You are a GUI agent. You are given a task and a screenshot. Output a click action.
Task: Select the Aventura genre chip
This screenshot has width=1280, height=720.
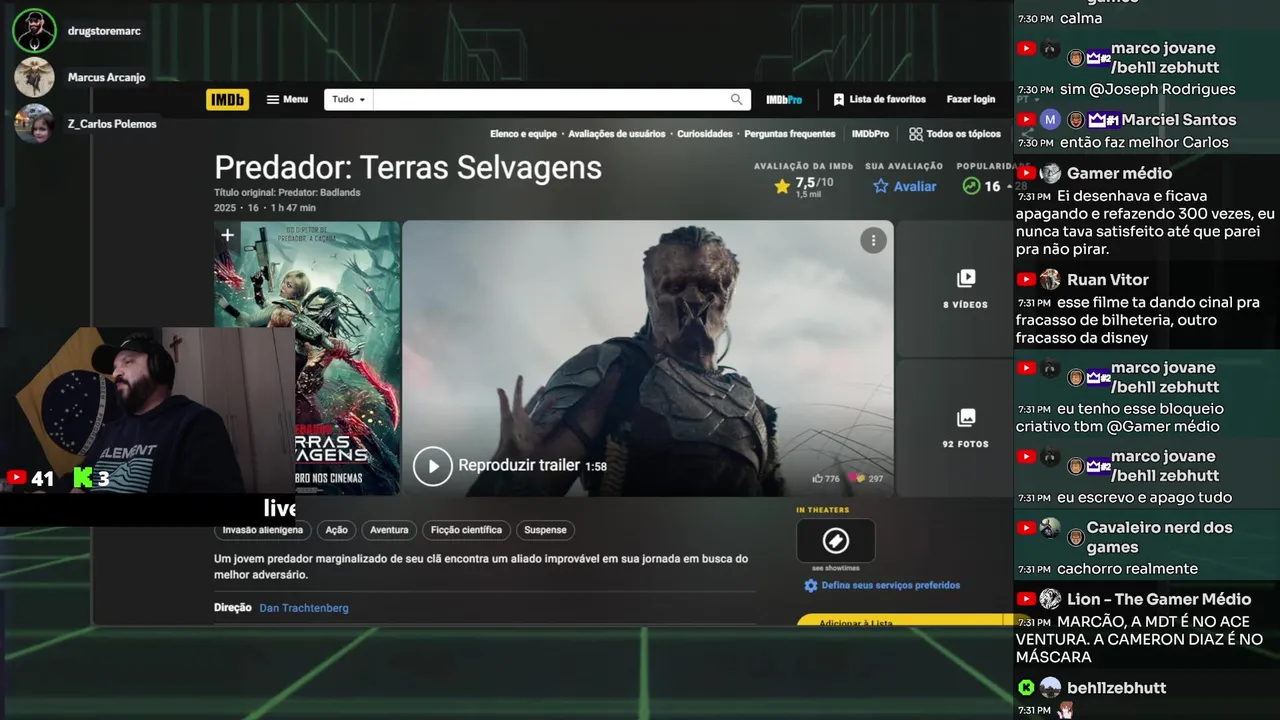tap(389, 530)
